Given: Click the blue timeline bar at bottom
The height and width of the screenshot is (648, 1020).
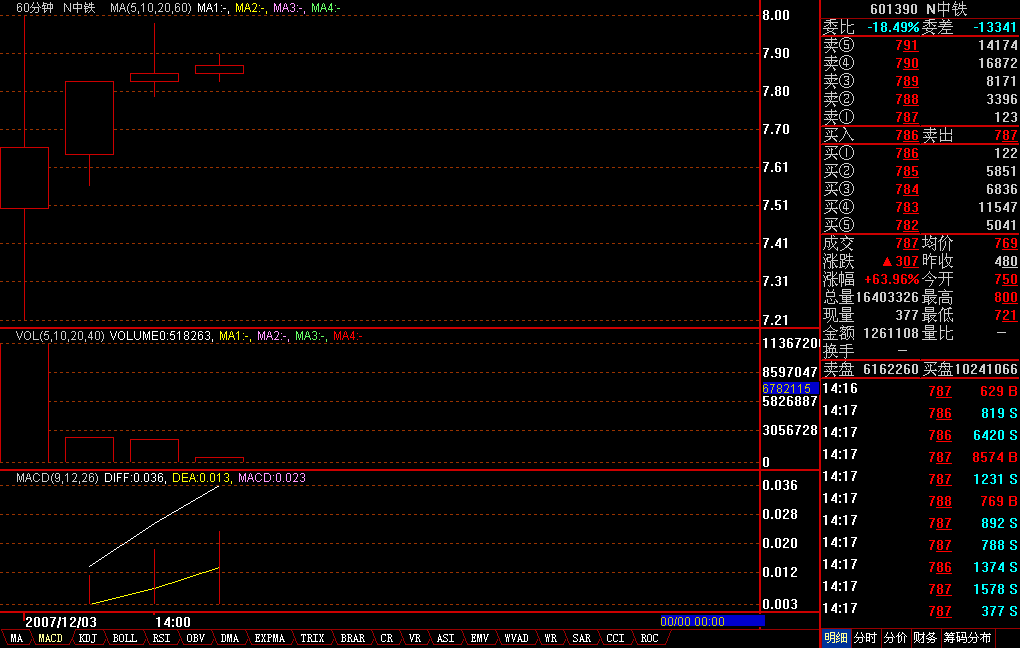Looking at the screenshot, I should 712,621.
